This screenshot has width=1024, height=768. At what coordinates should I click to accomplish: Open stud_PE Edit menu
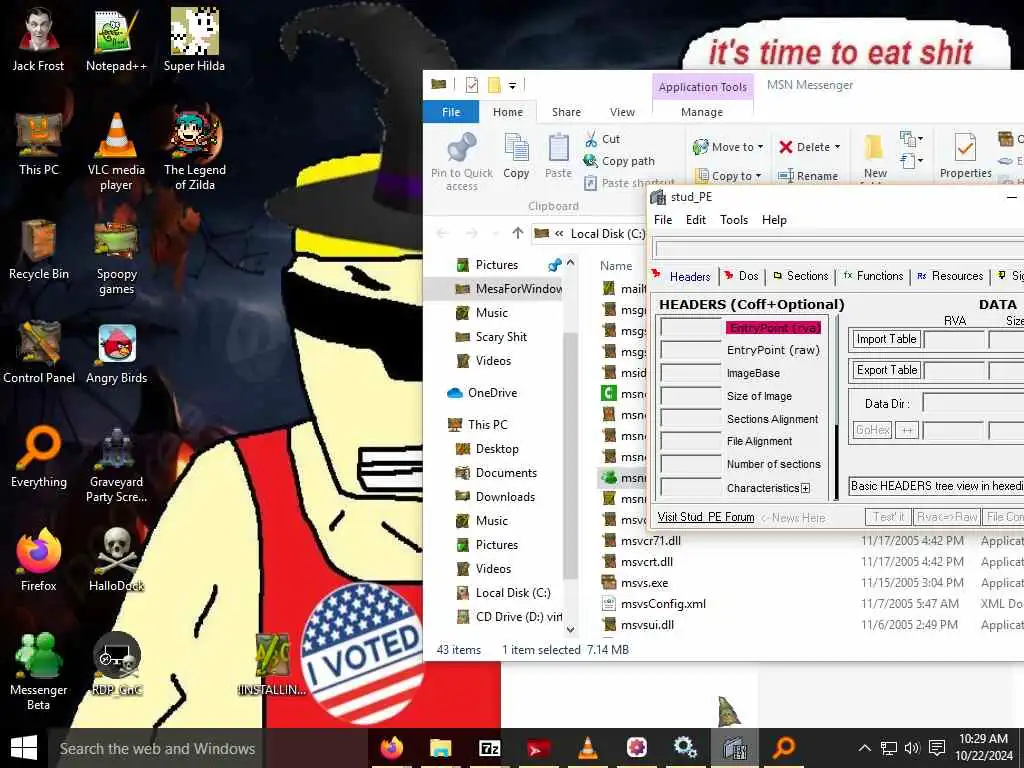click(696, 219)
